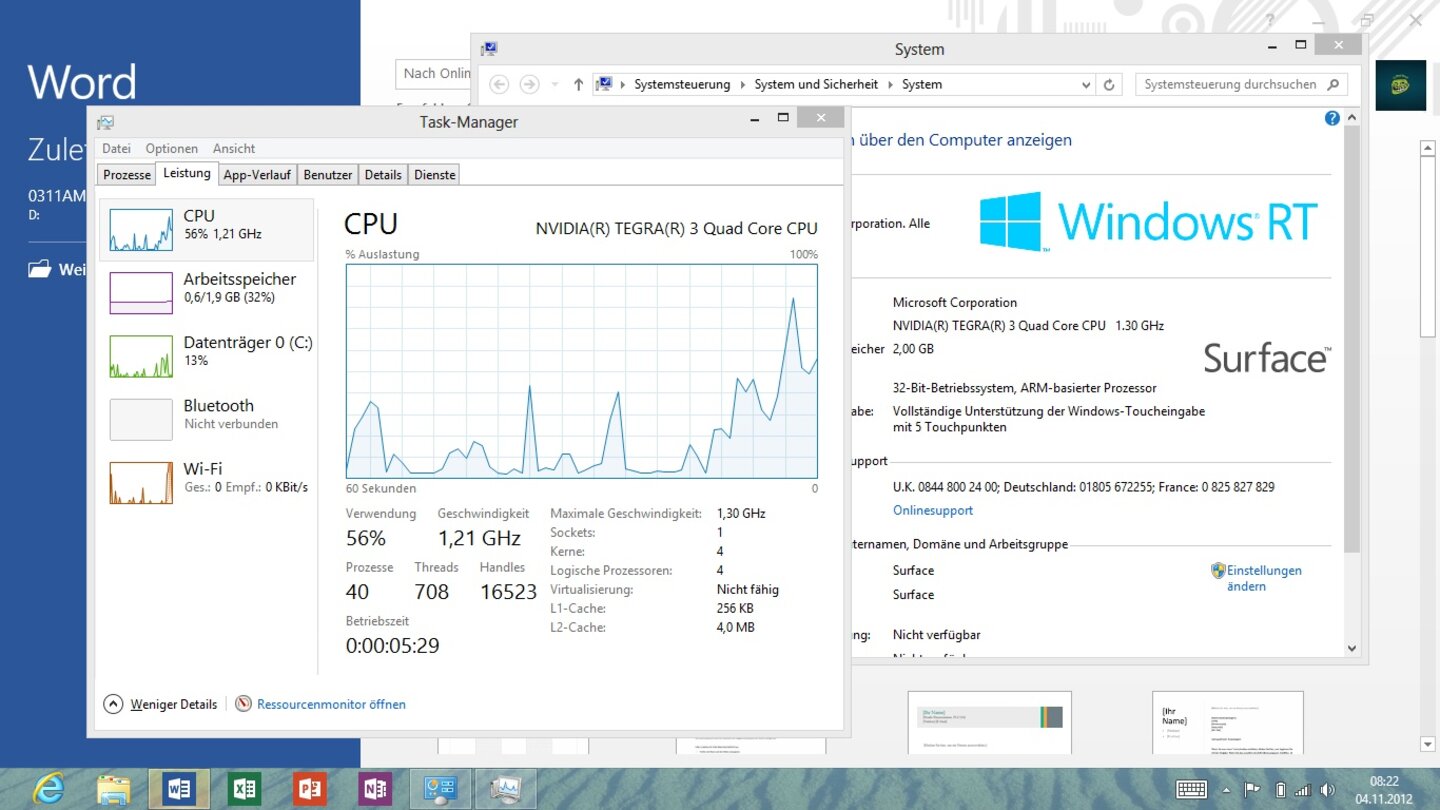Click the Word account avatar picture
This screenshot has width=1440, height=810.
(x=1400, y=85)
